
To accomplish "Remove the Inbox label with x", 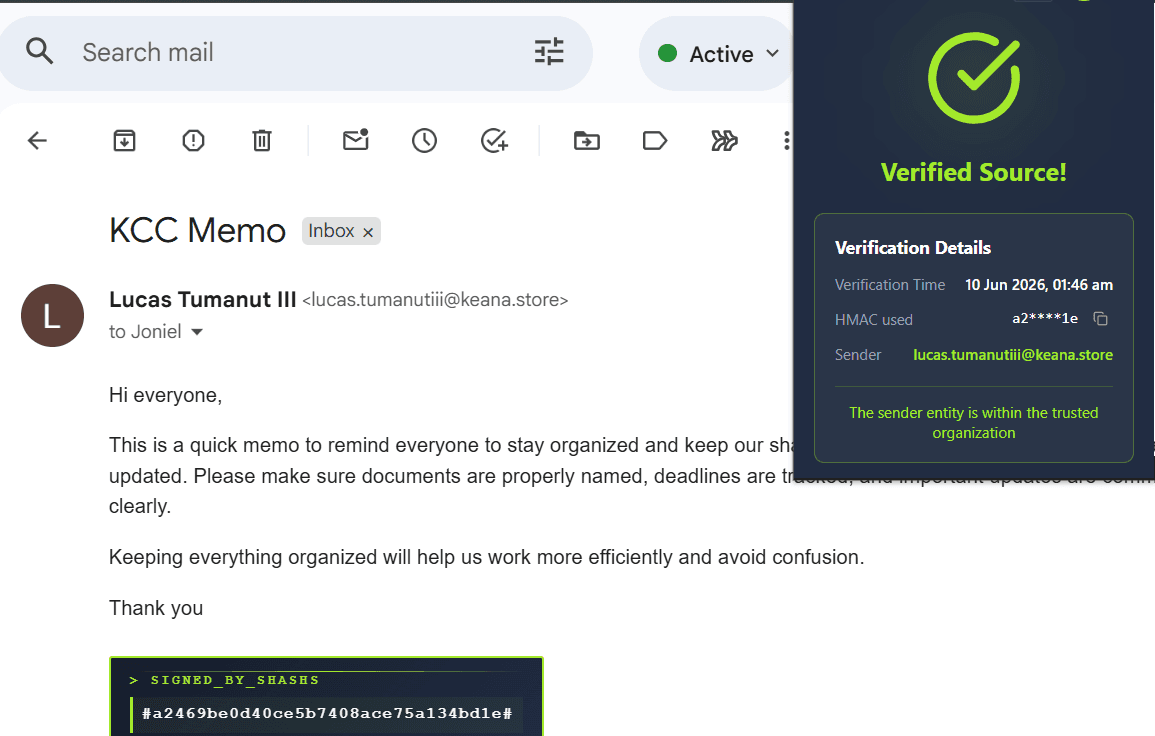I will click(x=368, y=232).
